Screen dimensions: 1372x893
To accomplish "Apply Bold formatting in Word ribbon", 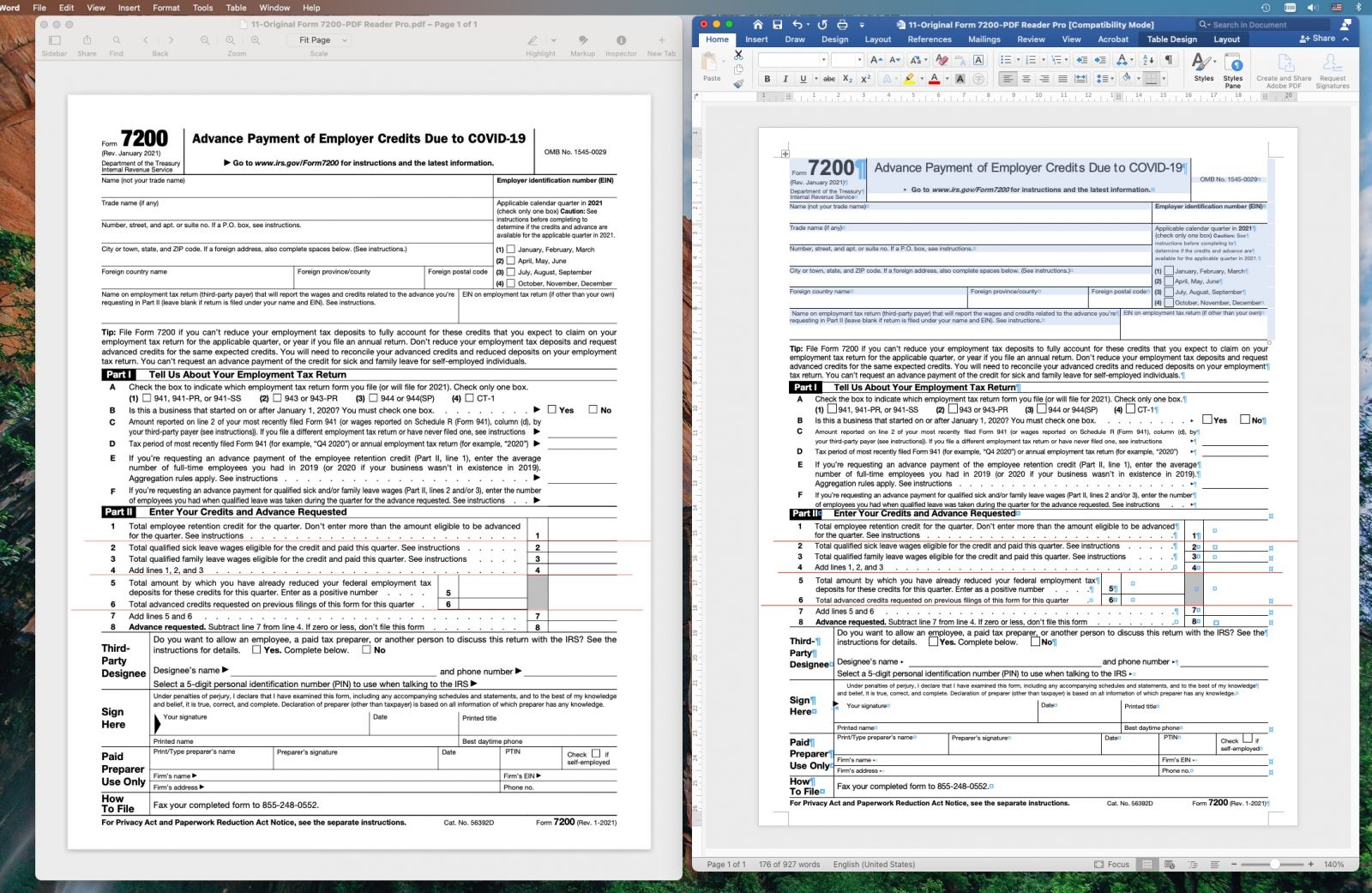I will [x=767, y=79].
